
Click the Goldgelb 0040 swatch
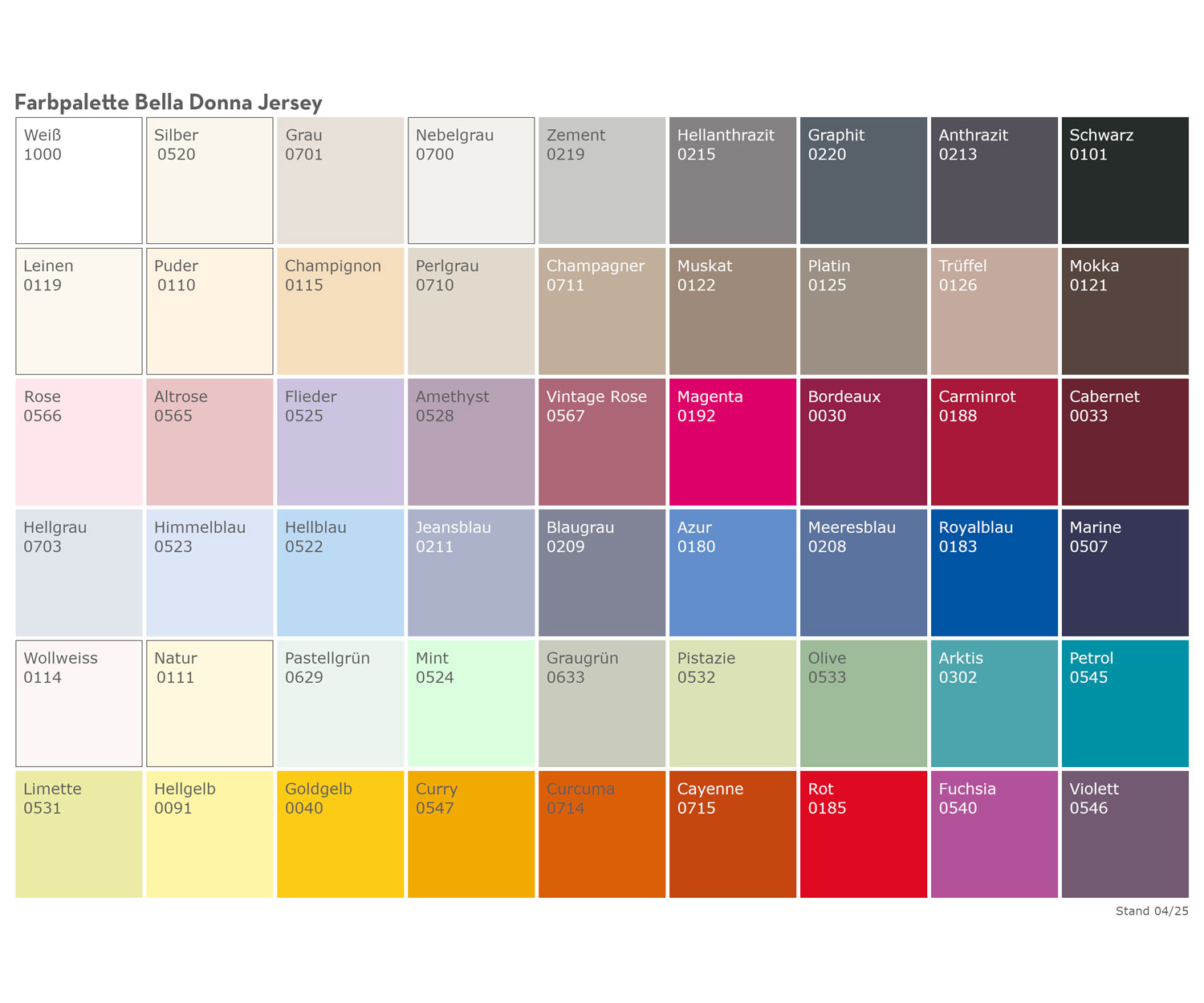(x=340, y=834)
